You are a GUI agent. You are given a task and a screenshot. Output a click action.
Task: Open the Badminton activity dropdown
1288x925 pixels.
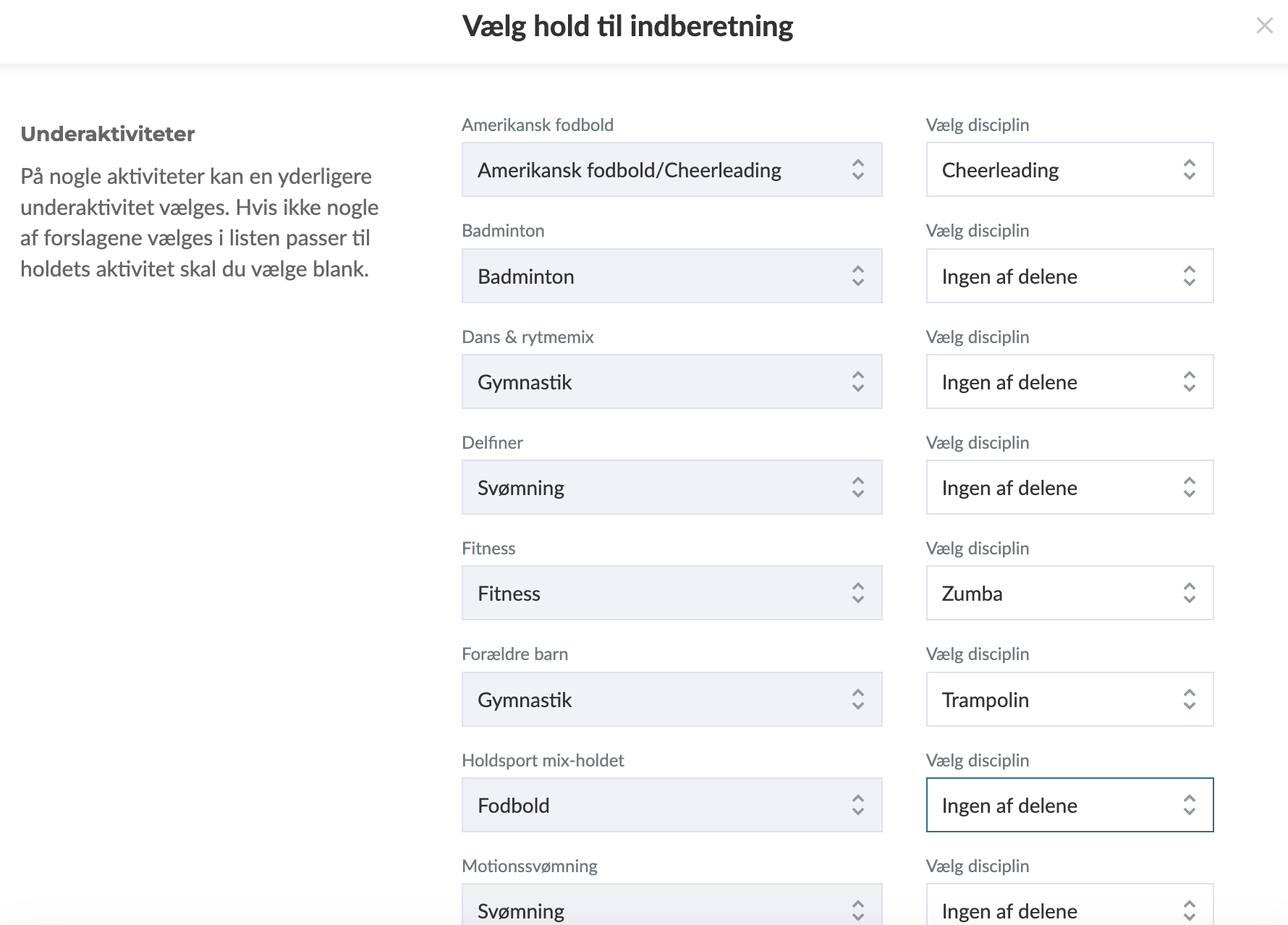[x=671, y=276]
